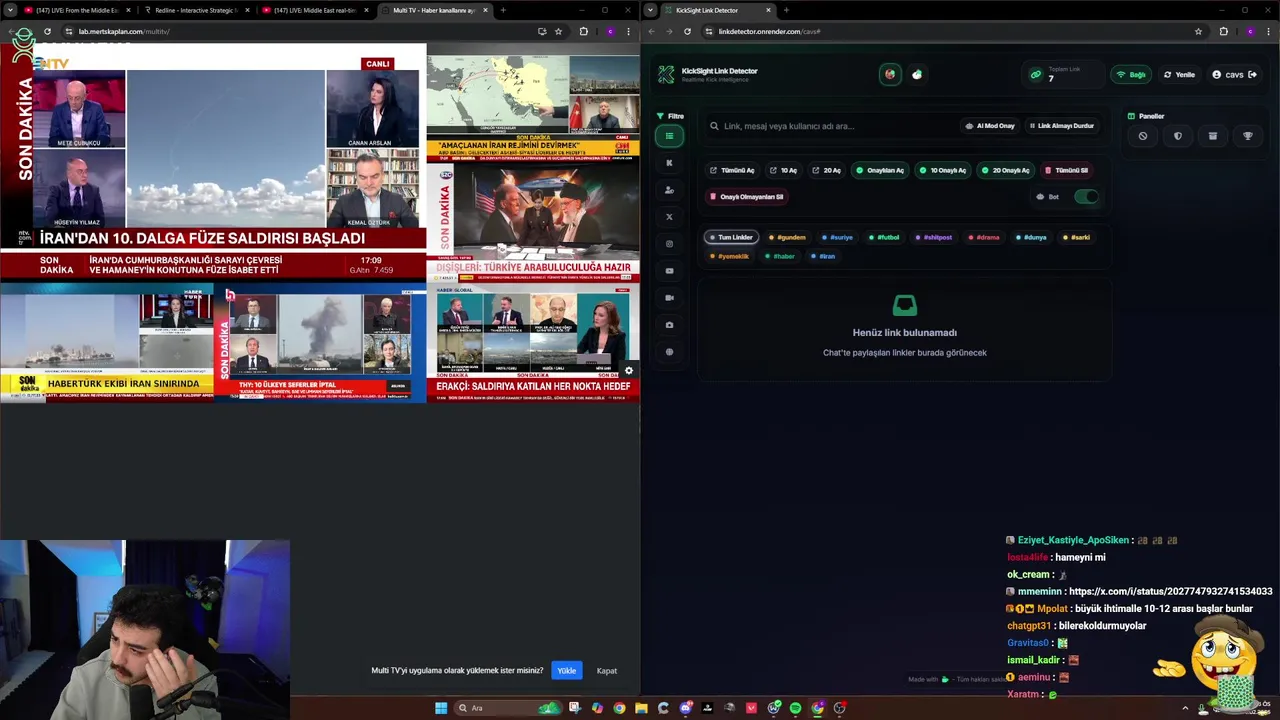The width and height of the screenshot is (1280, 720).
Task: Focus the link search input field
Action: pos(829,126)
